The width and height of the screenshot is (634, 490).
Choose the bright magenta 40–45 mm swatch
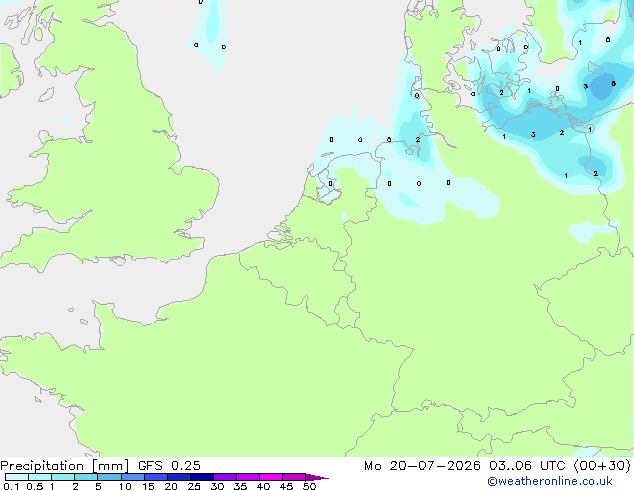[x=271, y=477]
